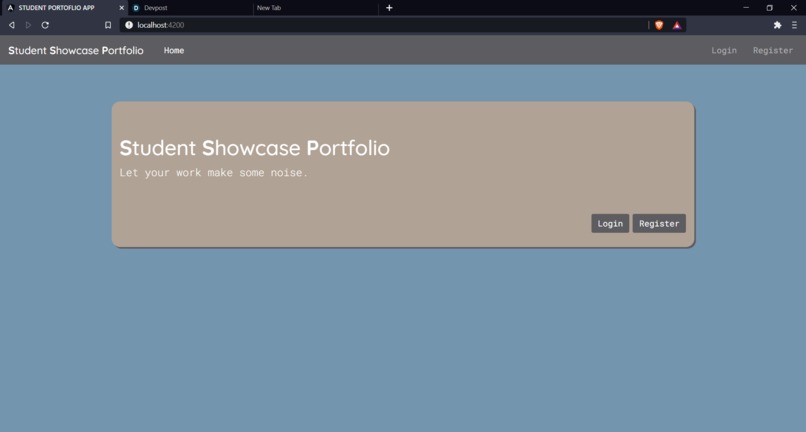Click the 'Let your work make some noise.' text
The image size is (806, 432).
213,173
